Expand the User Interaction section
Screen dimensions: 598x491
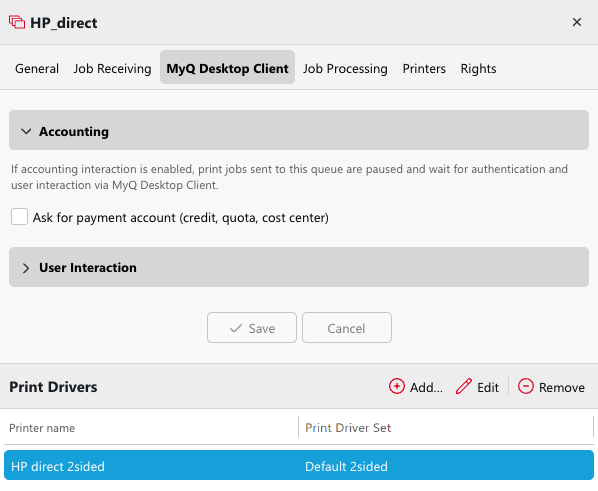(299, 267)
